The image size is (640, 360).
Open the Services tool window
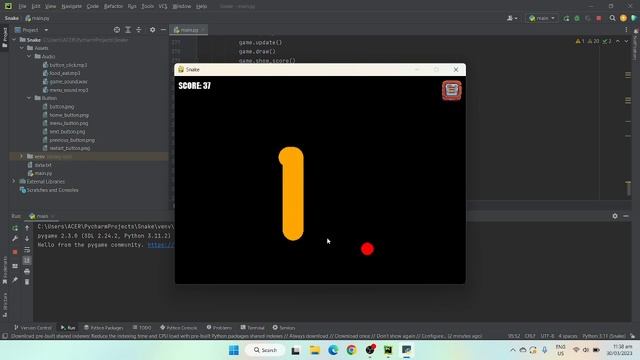coord(284,327)
